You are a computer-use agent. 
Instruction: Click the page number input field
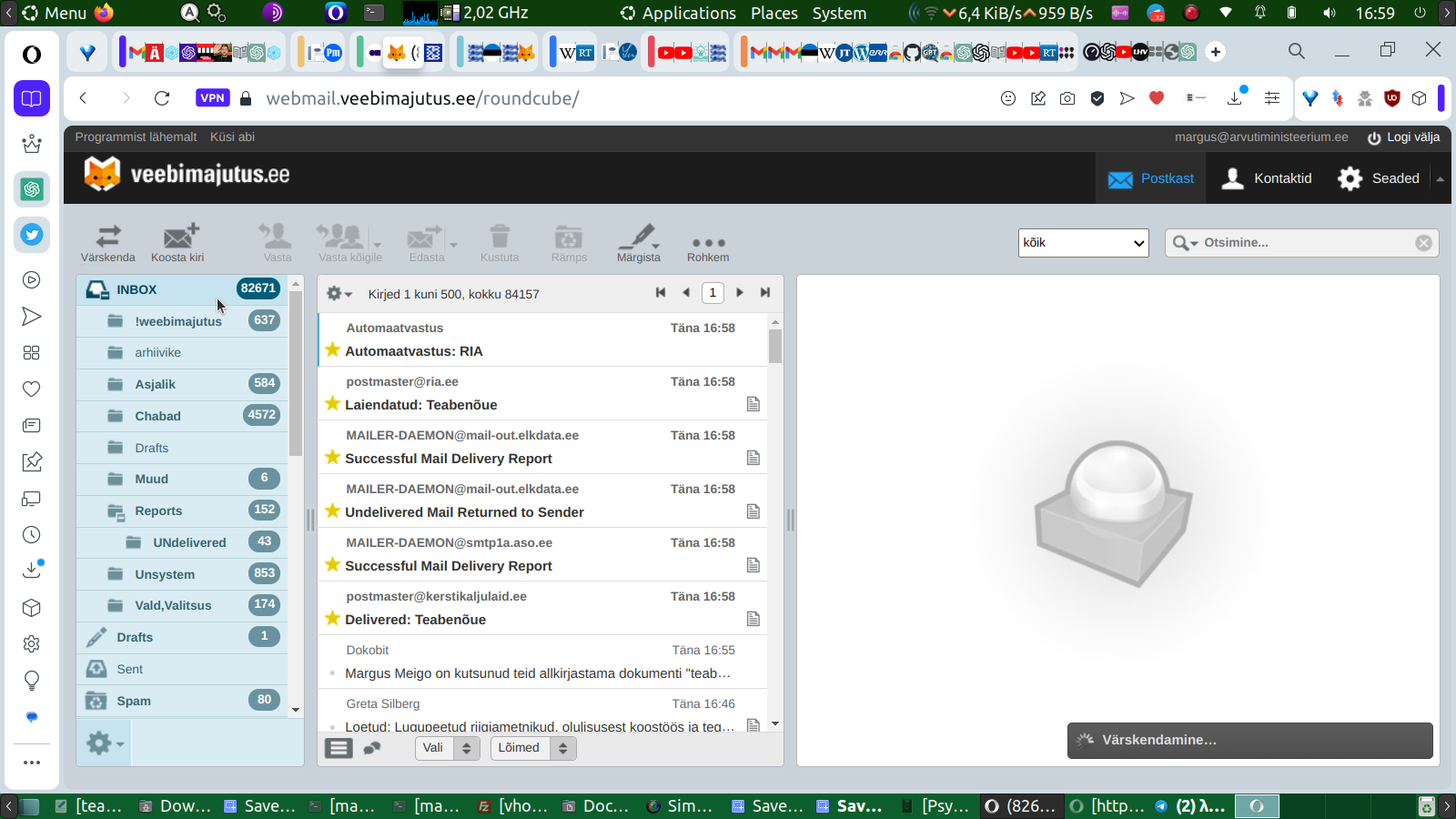coord(713,293)
